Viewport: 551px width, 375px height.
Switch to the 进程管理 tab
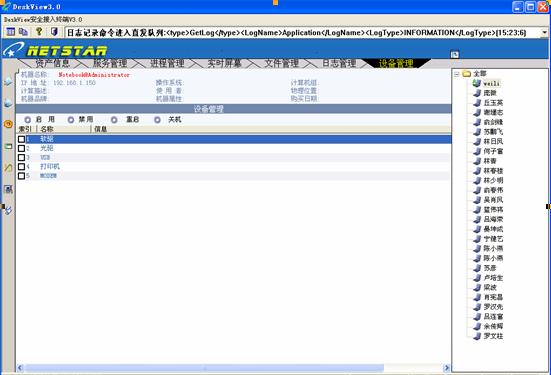(x=167, y=63)
